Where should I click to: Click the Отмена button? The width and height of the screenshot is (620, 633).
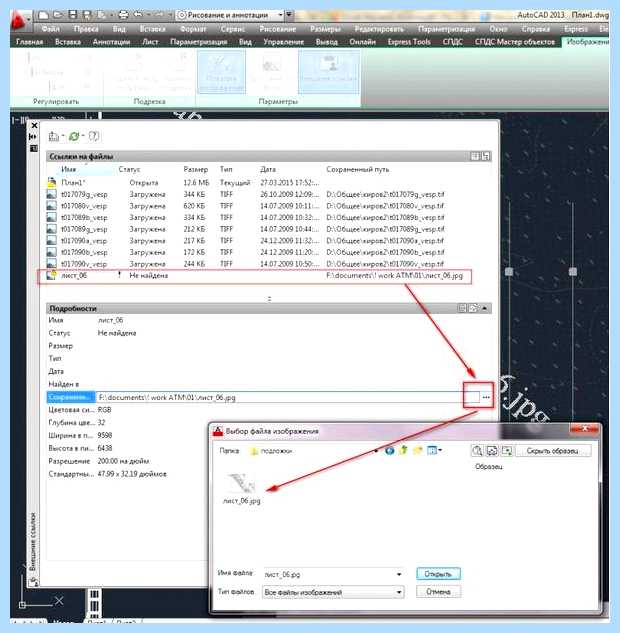pos(438,592)
